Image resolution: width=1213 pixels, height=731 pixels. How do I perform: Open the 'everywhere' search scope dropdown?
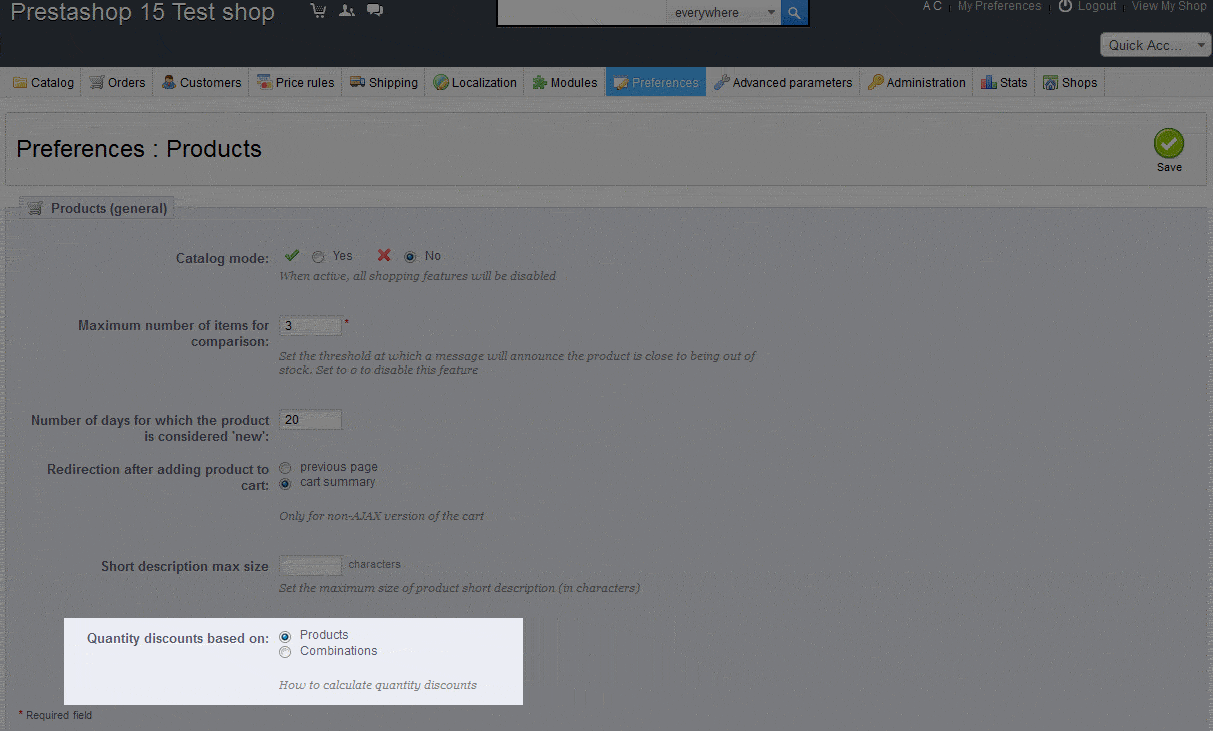click(724, 13)
